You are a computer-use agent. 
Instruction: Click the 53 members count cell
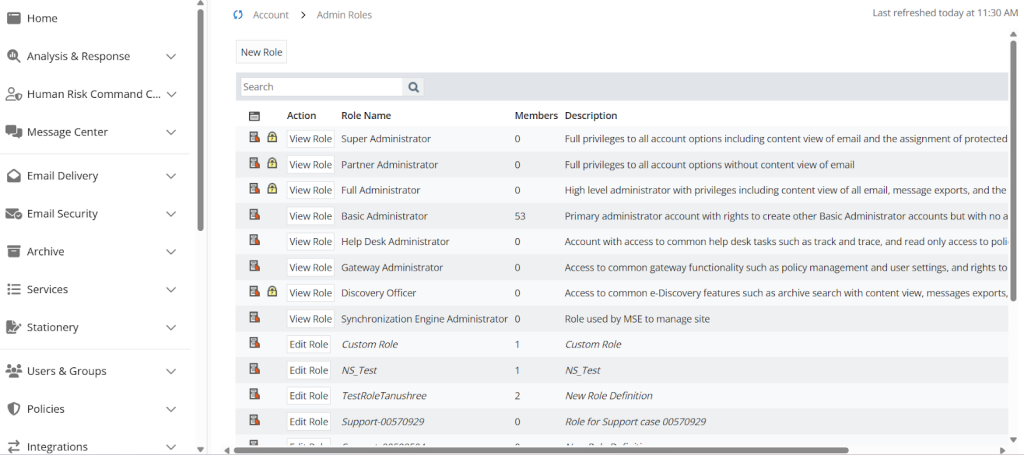coord(520,216)
